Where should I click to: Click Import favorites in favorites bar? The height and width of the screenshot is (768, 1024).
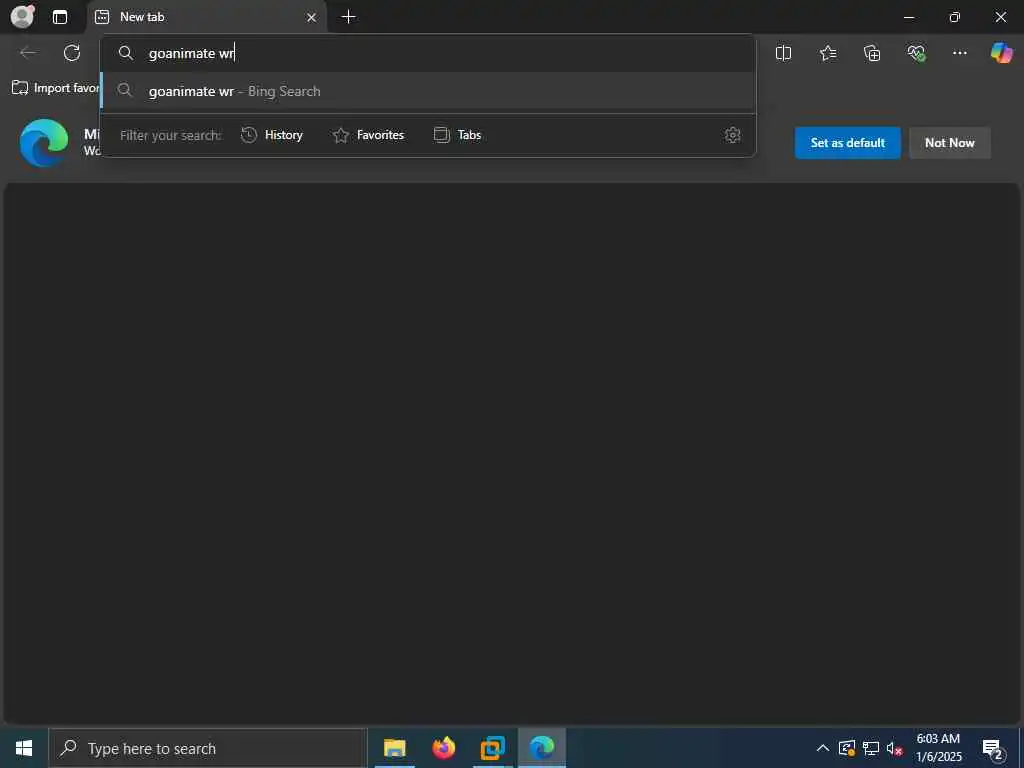[x=56, y=88]
